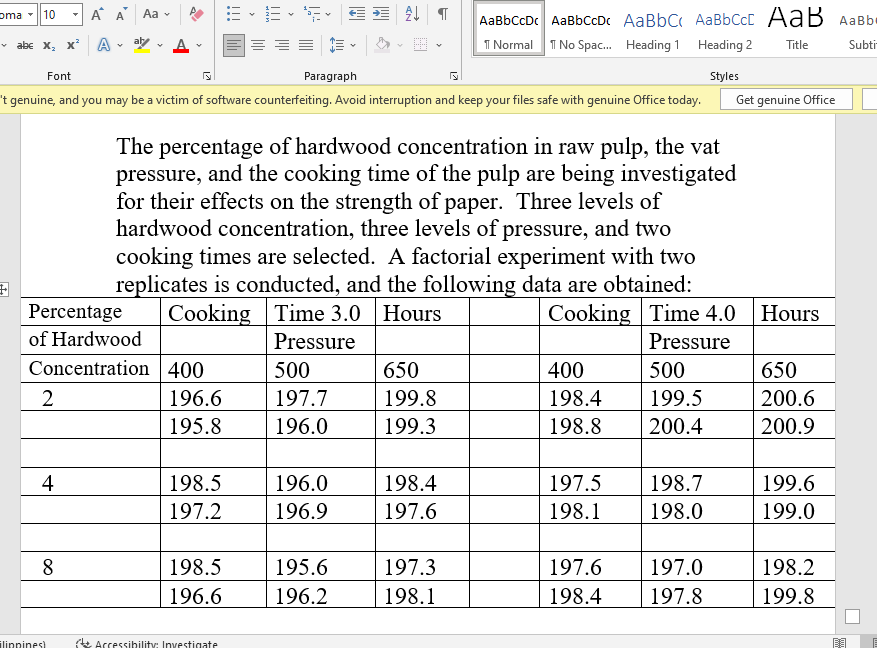Click table cell containing 200.4

point(697,425)
